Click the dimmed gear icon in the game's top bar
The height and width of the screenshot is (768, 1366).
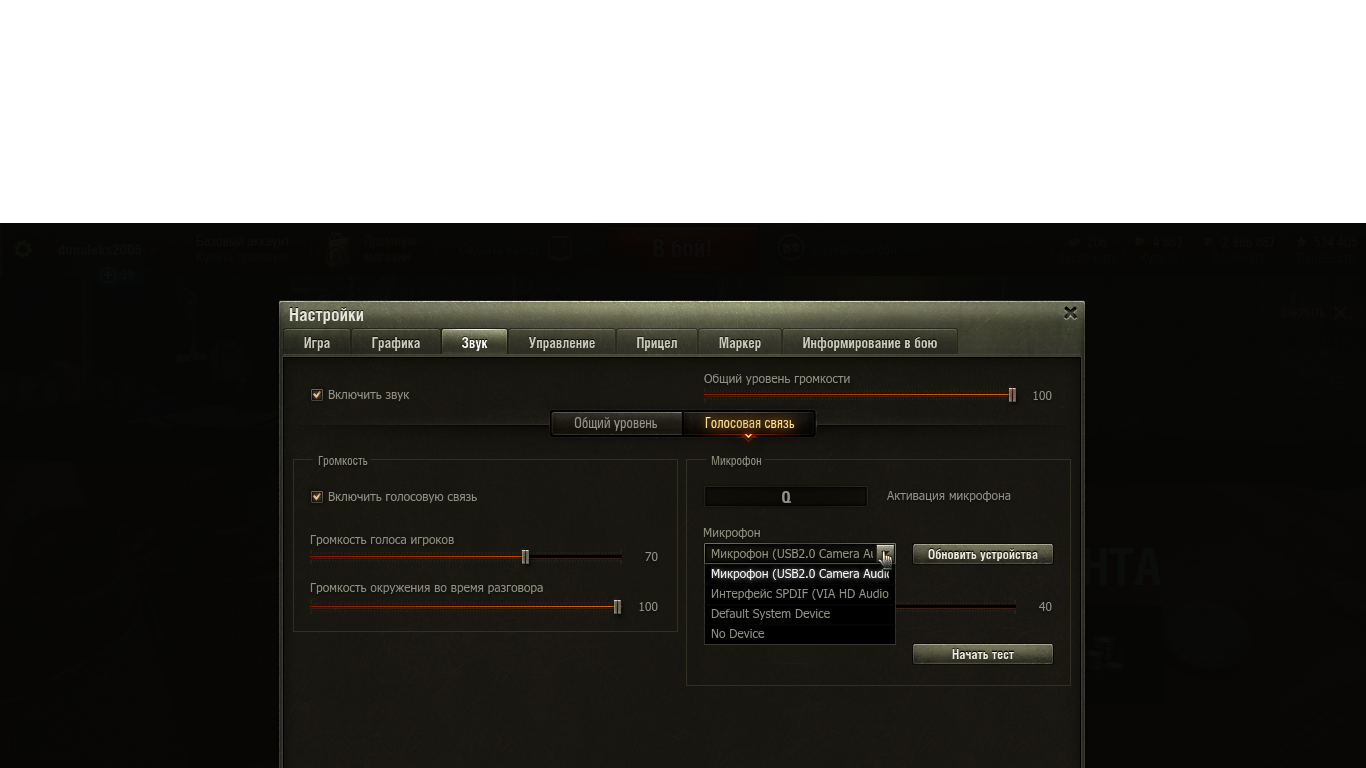(23, 249)
